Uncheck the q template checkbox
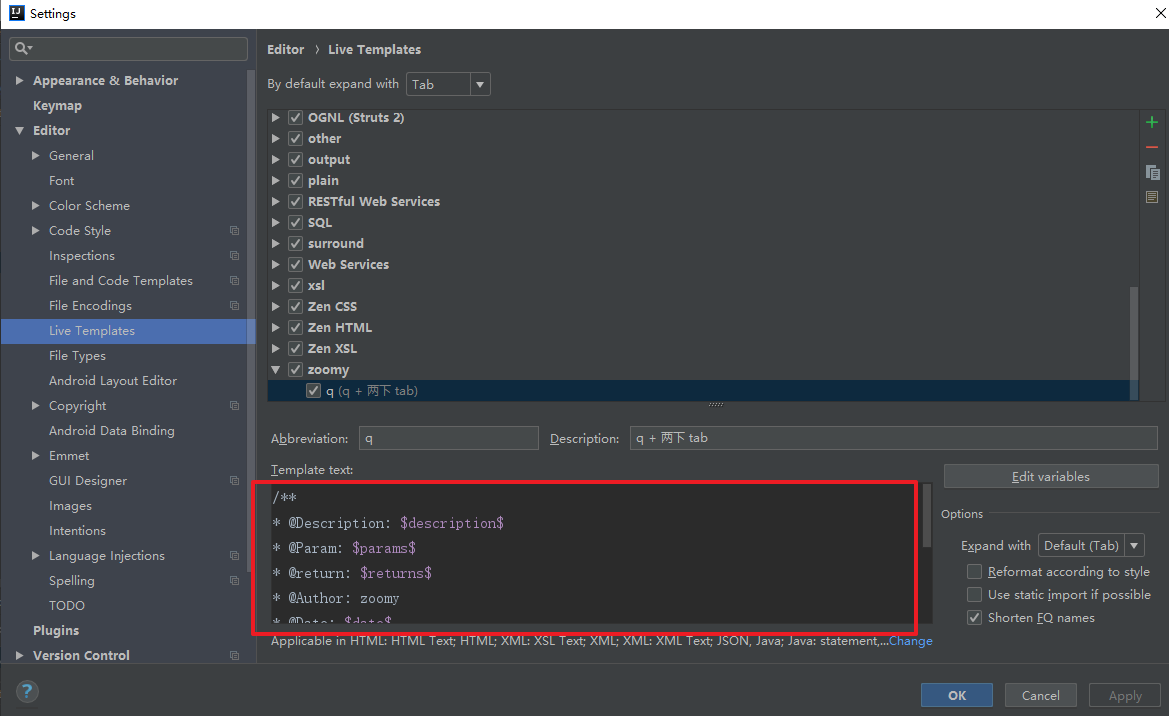Screen dimensions: 1169x716 (x=313, y=391)
